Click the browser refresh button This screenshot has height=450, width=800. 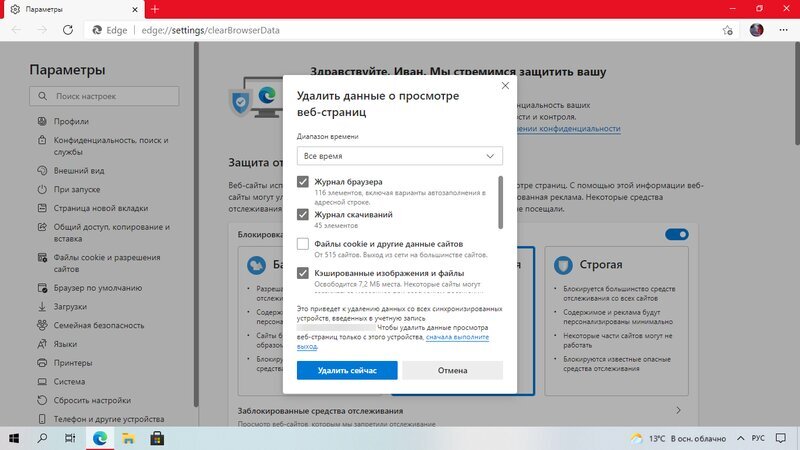68,30
